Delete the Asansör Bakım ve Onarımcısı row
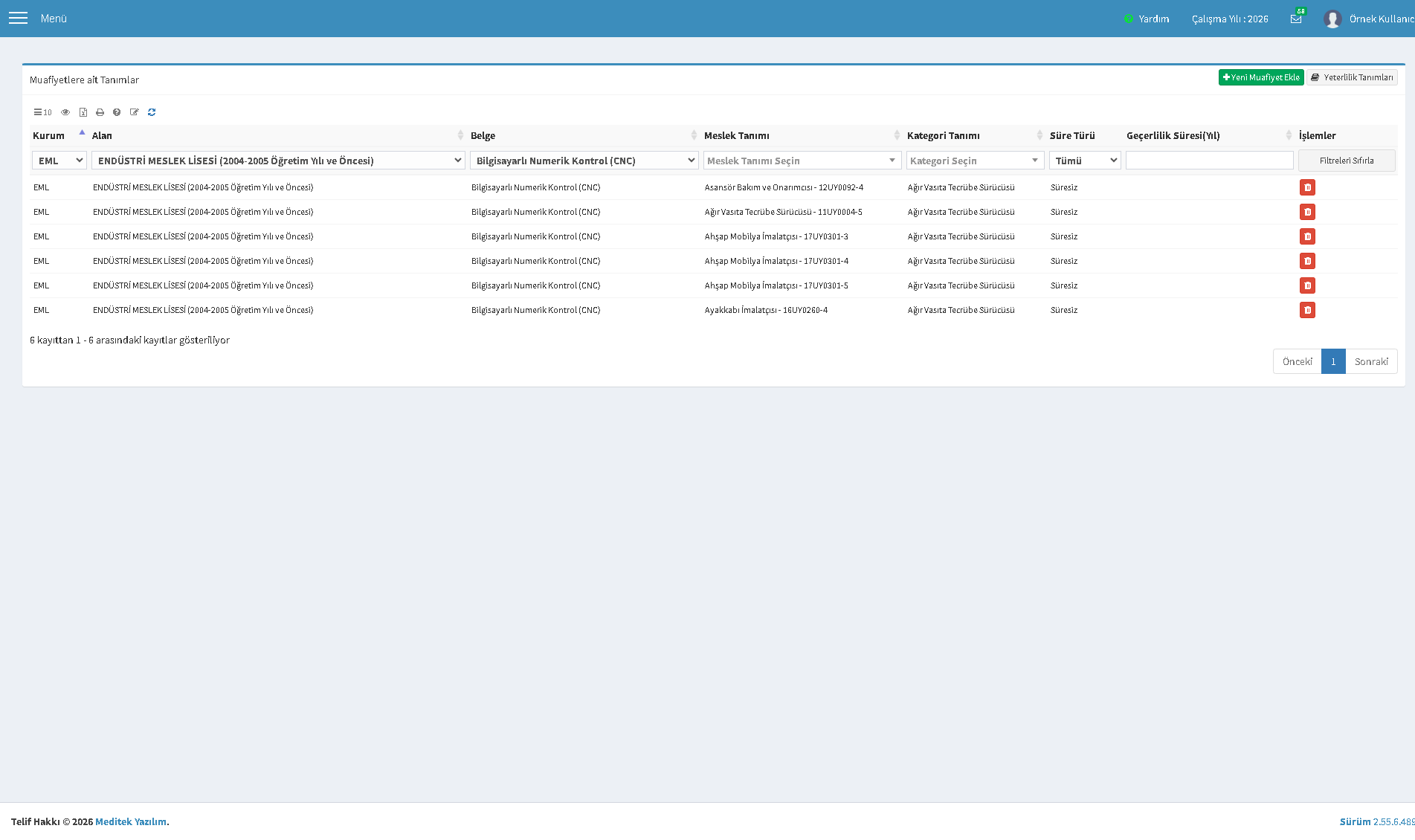The height and width of the screenshot is (840, 1415). [x=1307, y=187]
